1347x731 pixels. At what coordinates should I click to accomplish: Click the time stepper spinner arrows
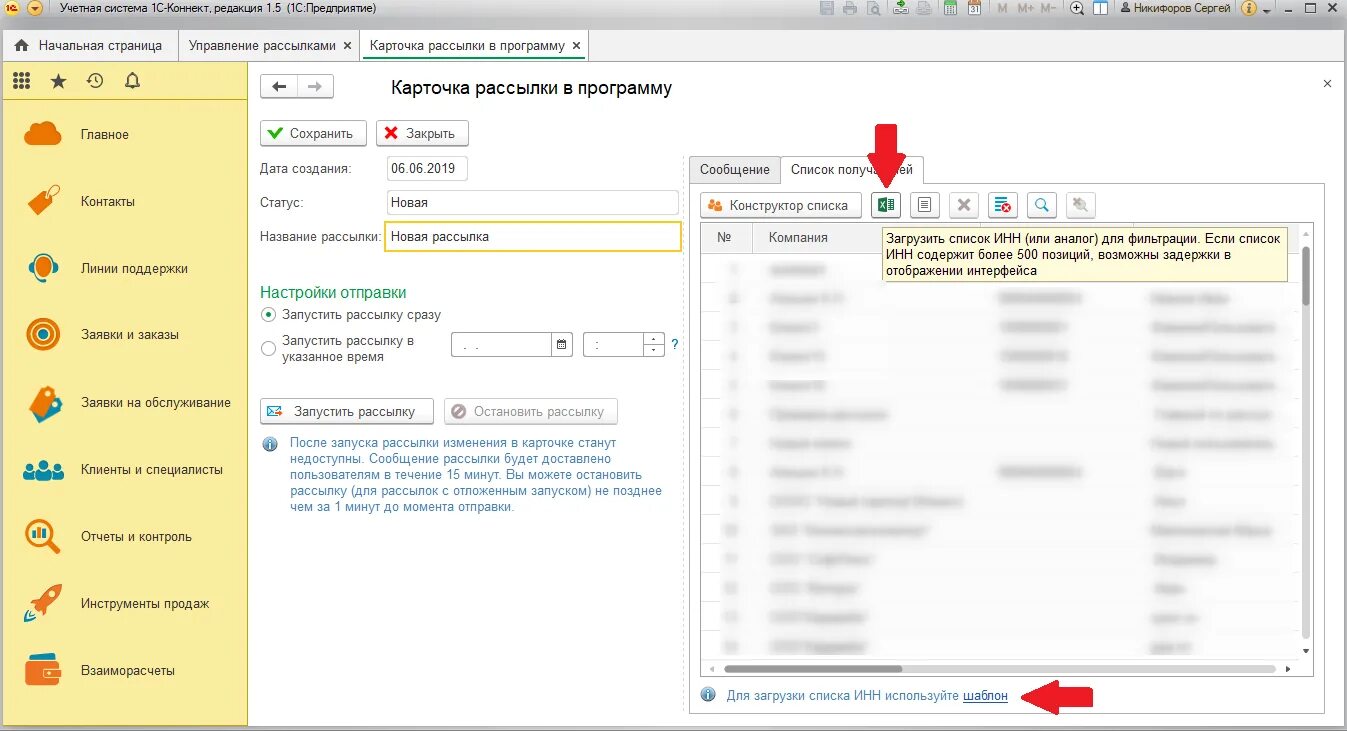pos(654,345)
